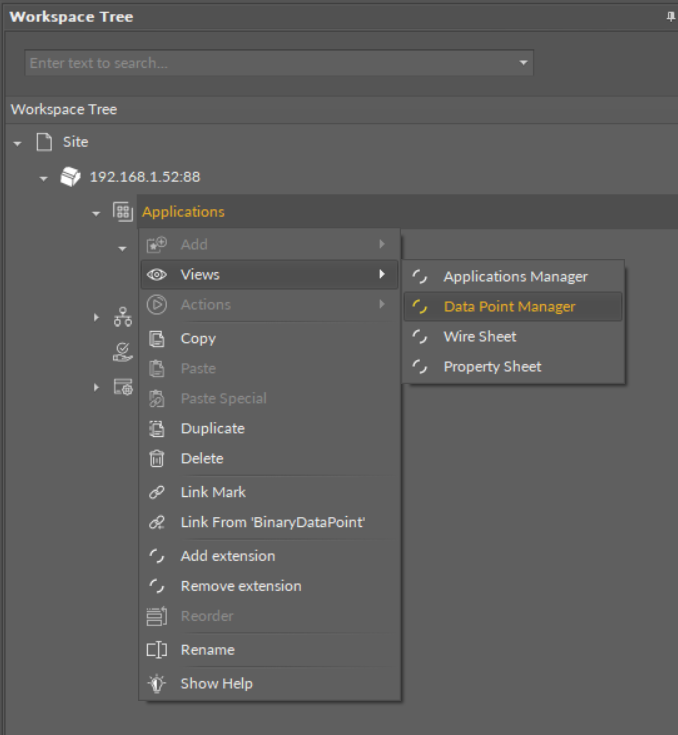Click Link From 'BinaryDataPoint' entry
The image size is (678, 735).
pos(272,522)
